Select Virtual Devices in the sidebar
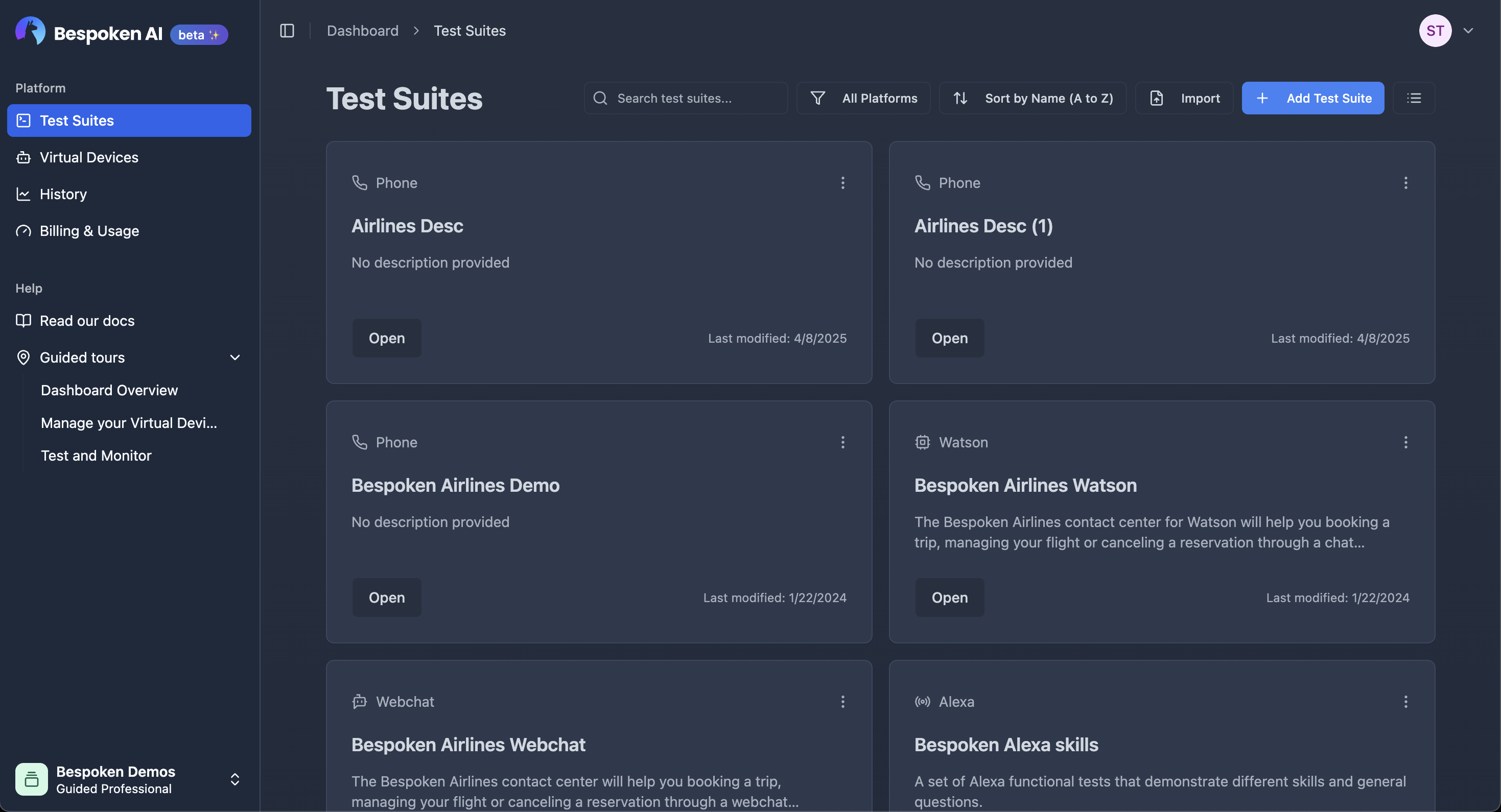1501x812 pixels. (87, 157)
